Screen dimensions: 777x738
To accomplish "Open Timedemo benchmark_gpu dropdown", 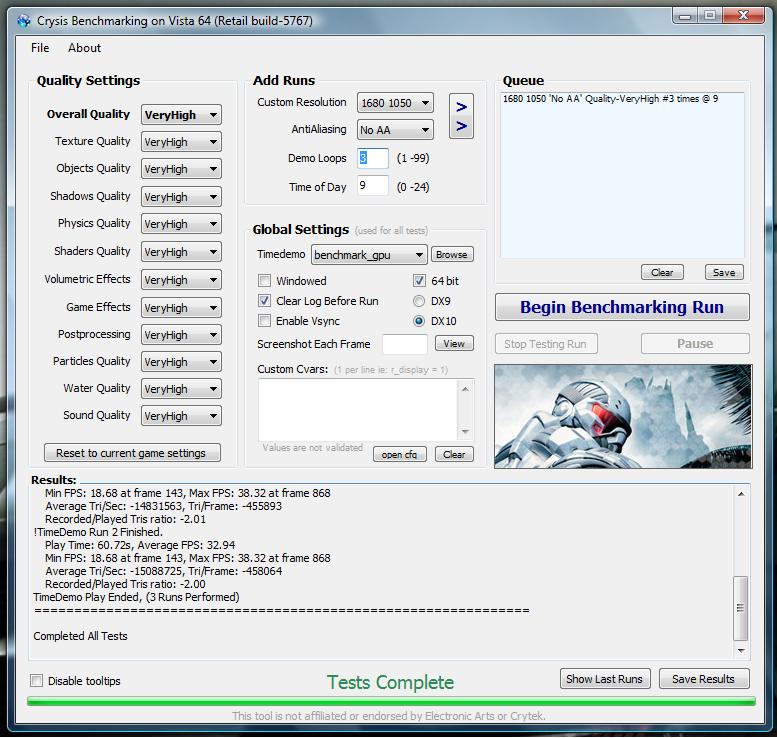I will pyautogui.click(x=369, y=255).
